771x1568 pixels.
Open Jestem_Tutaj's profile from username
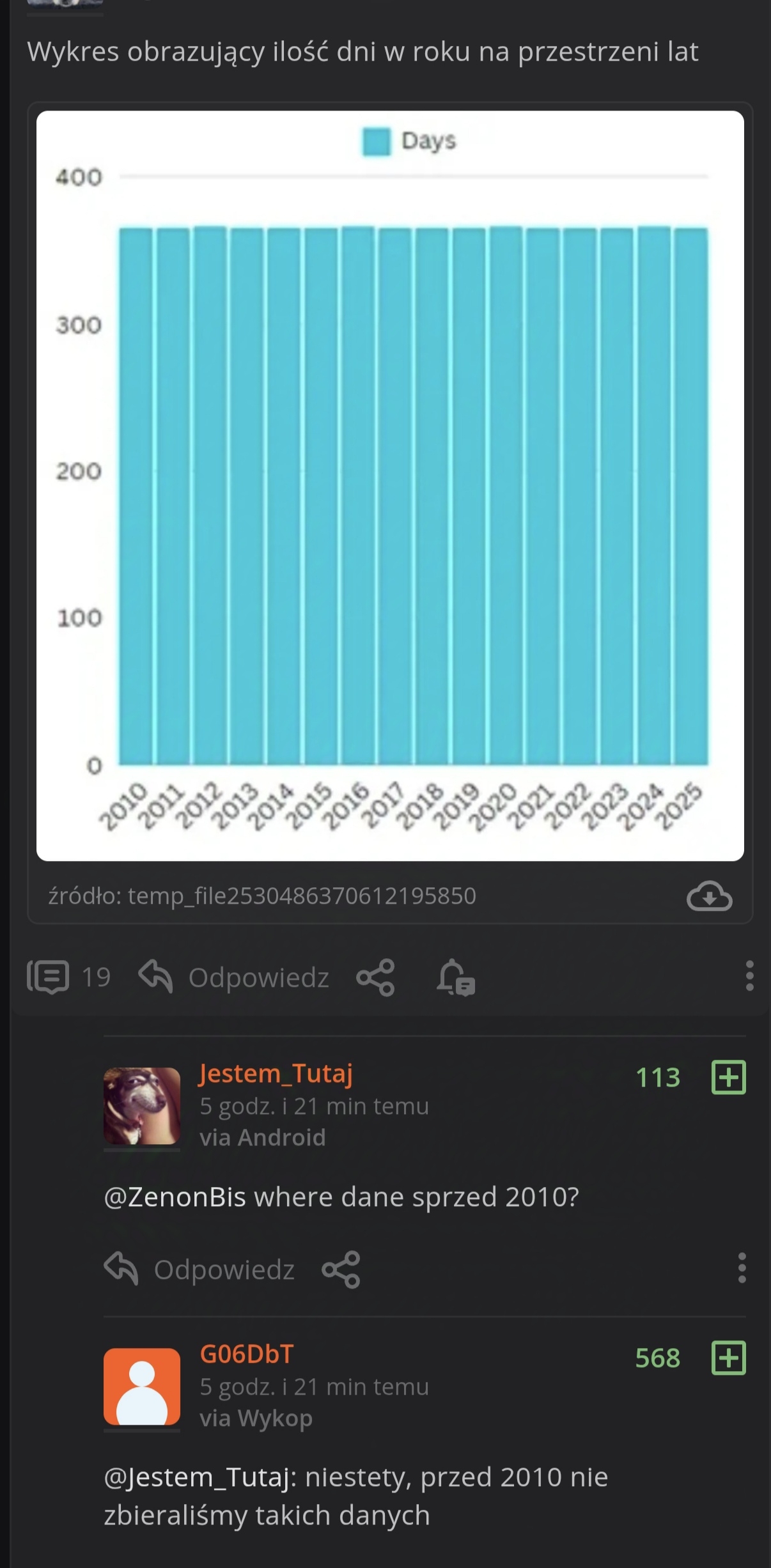(276, 1073)
